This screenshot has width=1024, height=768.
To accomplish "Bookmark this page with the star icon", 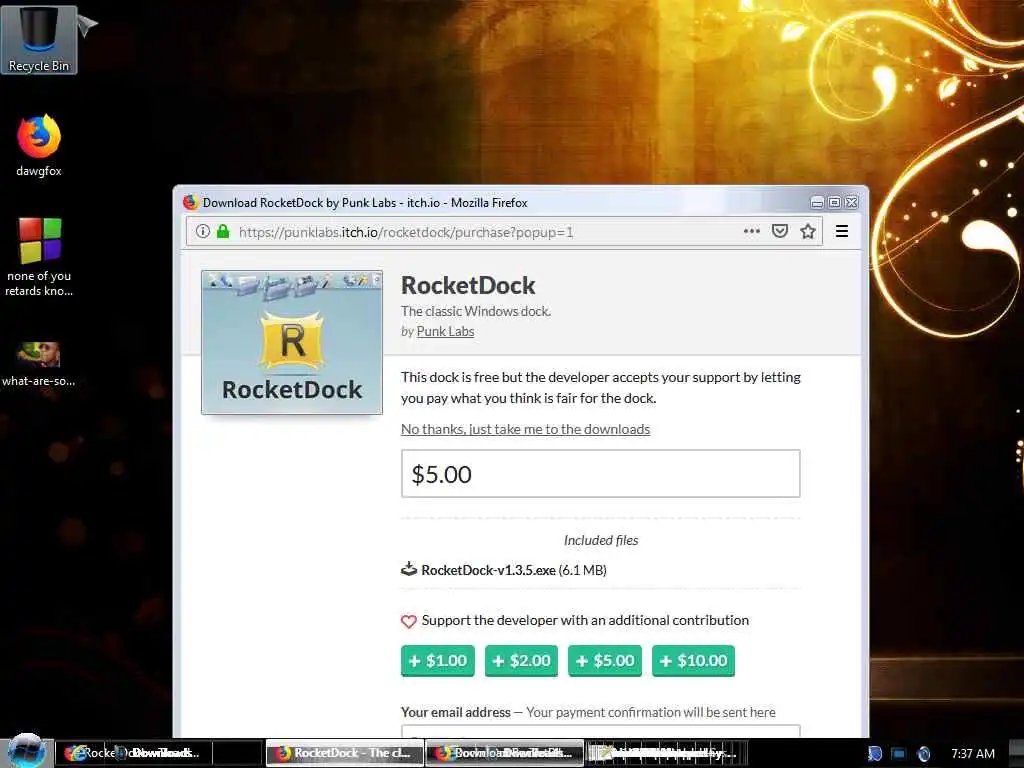I will 808,231.
